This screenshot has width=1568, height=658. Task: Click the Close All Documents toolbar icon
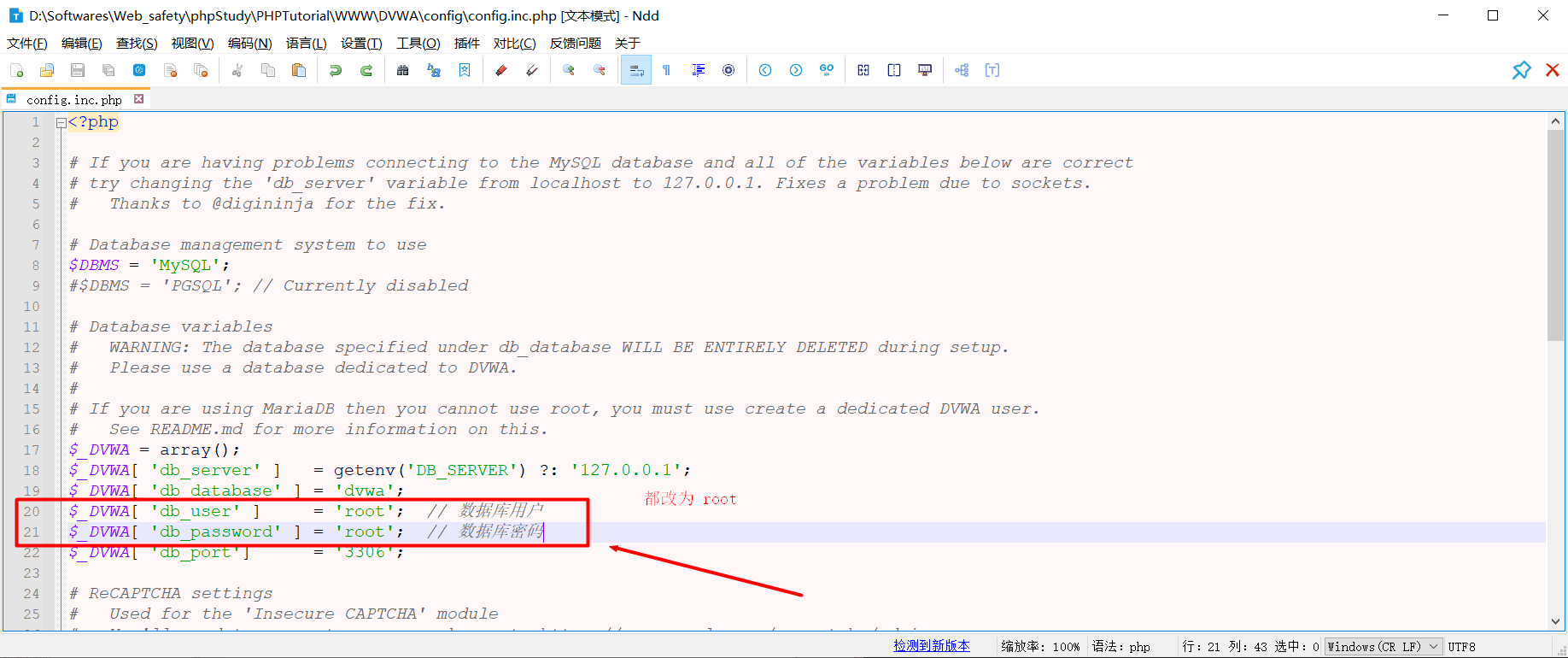click(x=201, y=70)
